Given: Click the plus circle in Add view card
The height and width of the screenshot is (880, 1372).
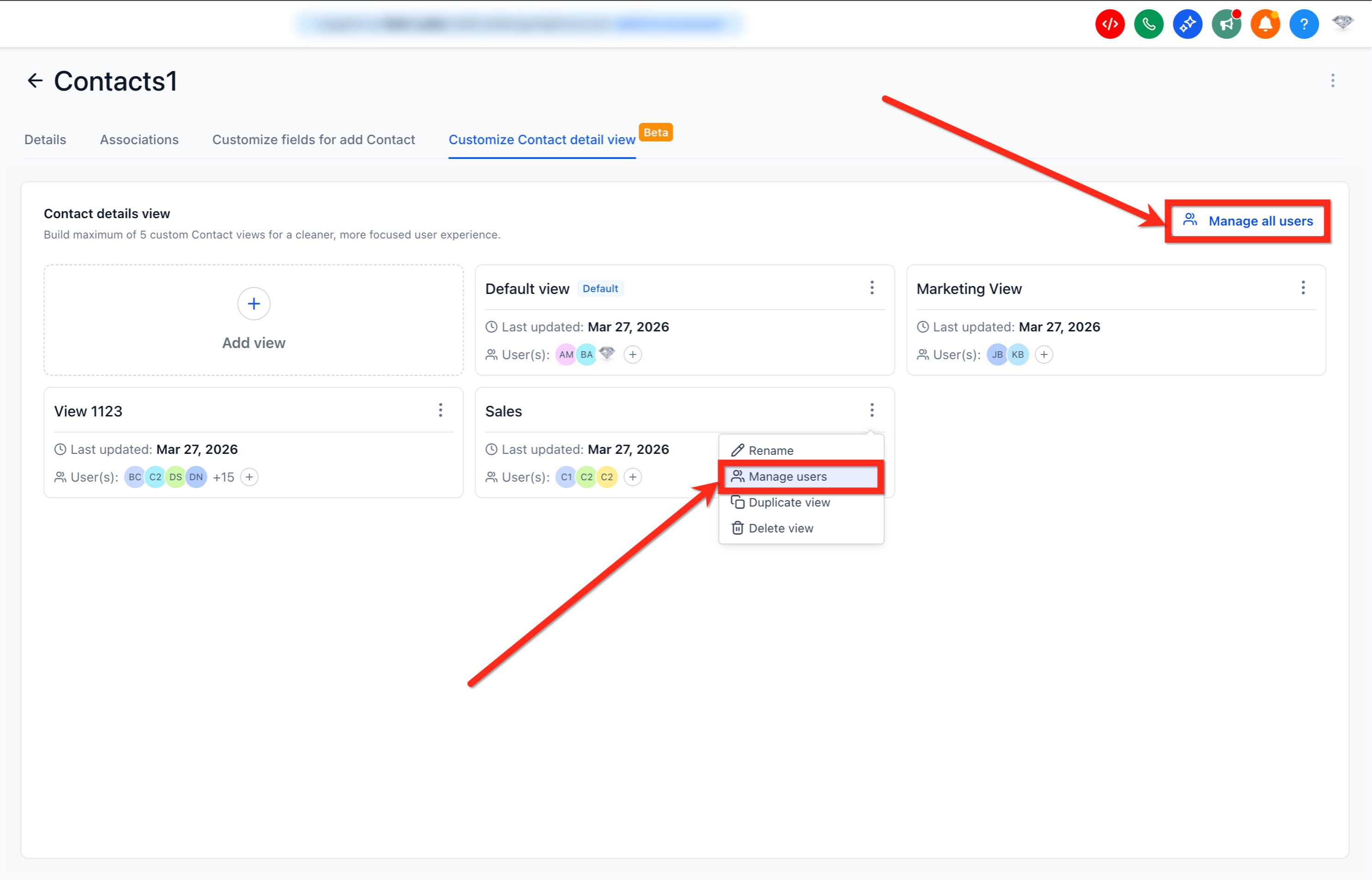Looking at the screenshot, I should 254,304.
